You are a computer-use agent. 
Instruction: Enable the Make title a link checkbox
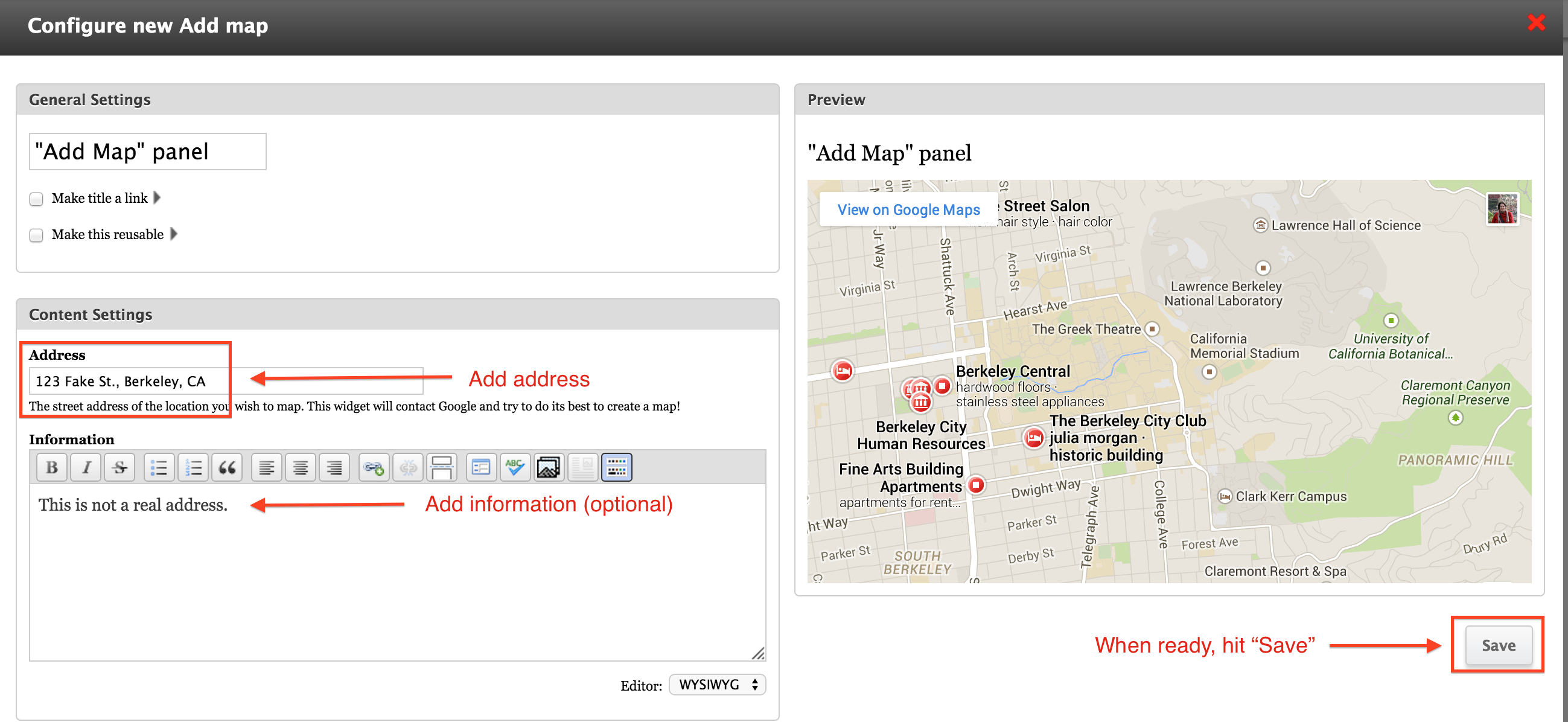click(x=37, y=199)
